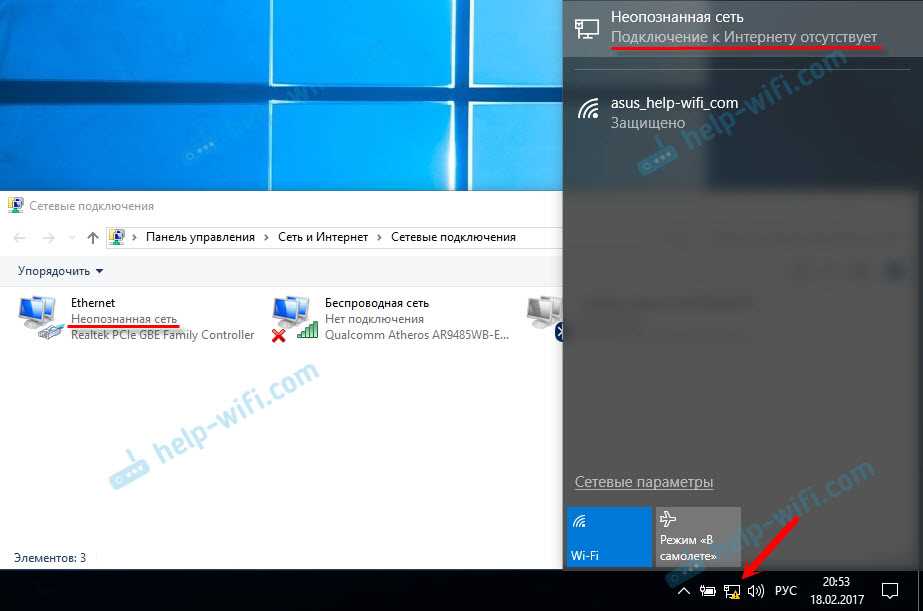This screenshot has height=611, width=923.
Task: Select the Неопознанная сеть wired connection entry
Action: click(742, 28)
